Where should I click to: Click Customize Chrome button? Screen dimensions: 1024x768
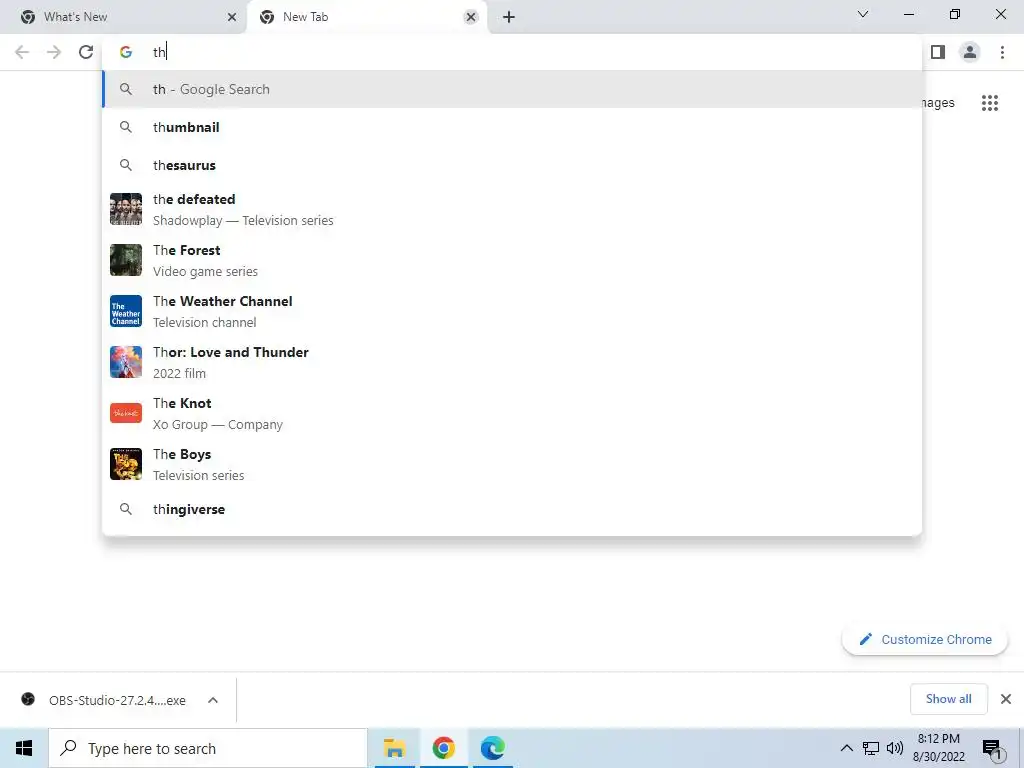pyautogui.click(x=925, y=639)
